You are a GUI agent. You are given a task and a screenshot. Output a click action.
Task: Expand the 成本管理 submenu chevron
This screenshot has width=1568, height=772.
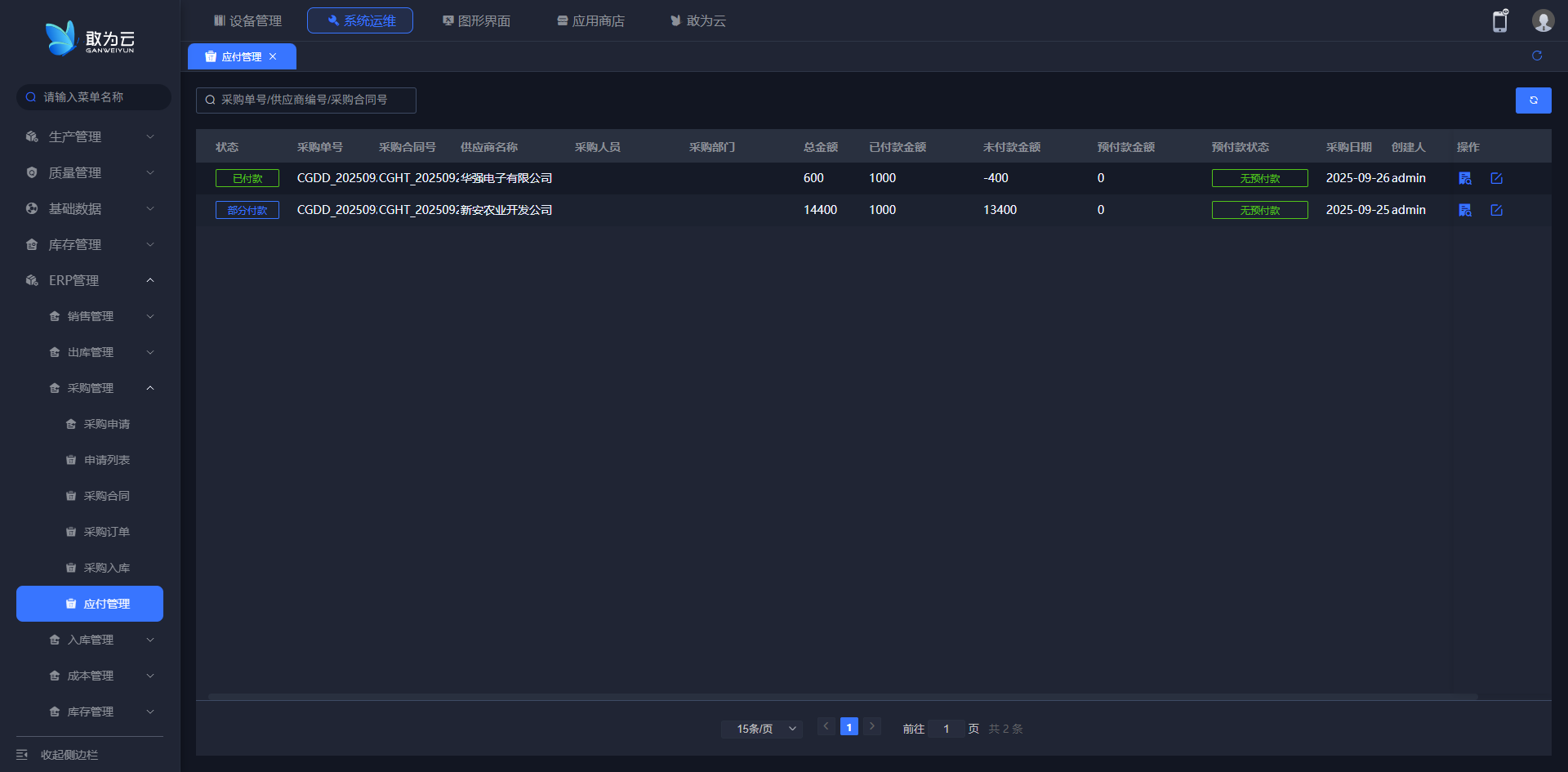click(x=150, y=676)
